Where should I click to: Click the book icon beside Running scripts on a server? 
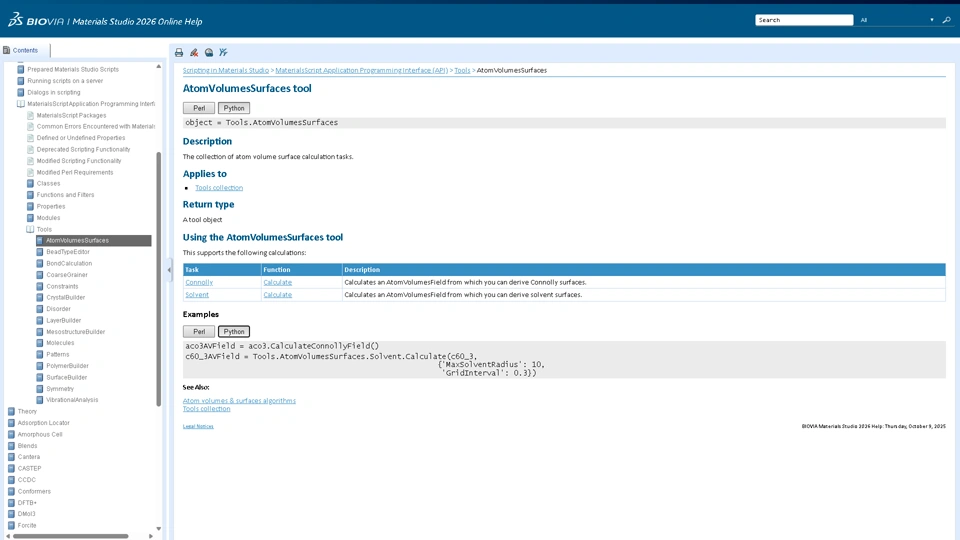coord(21,81)
